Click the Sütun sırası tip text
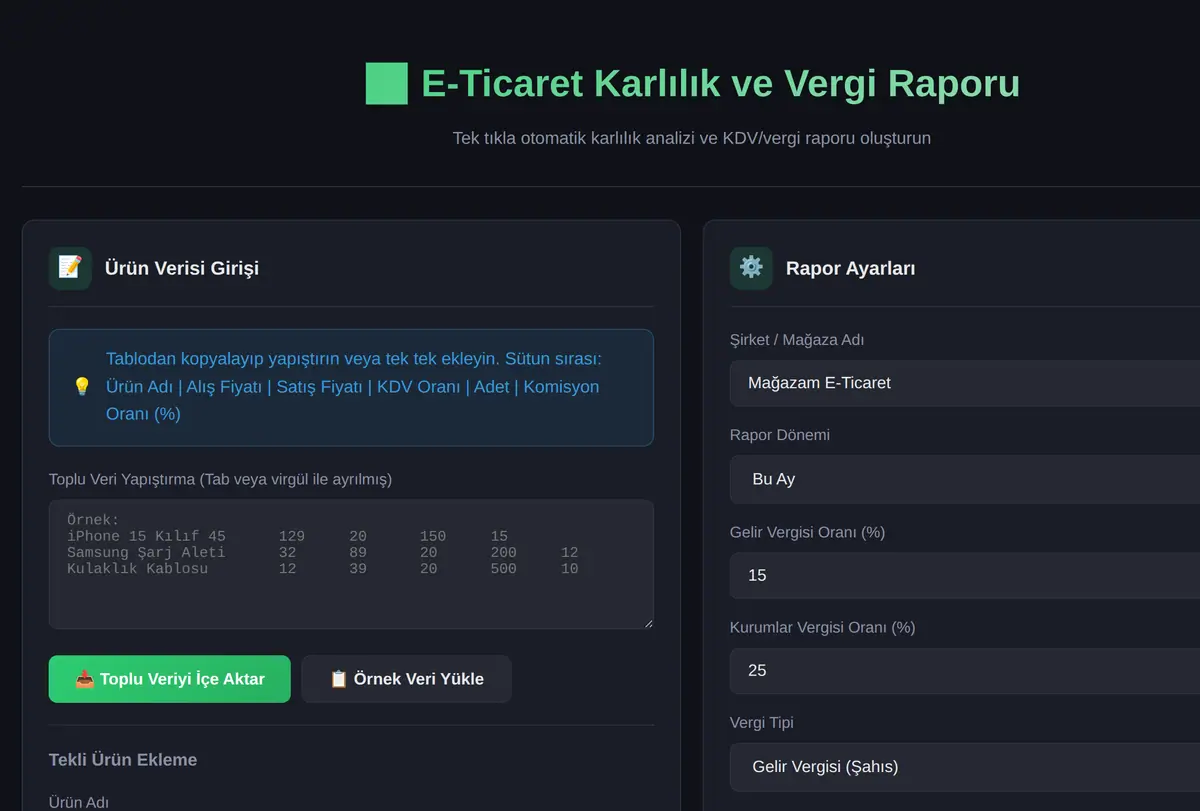Screen dimensions: 1200x811 tap(354, 386)
